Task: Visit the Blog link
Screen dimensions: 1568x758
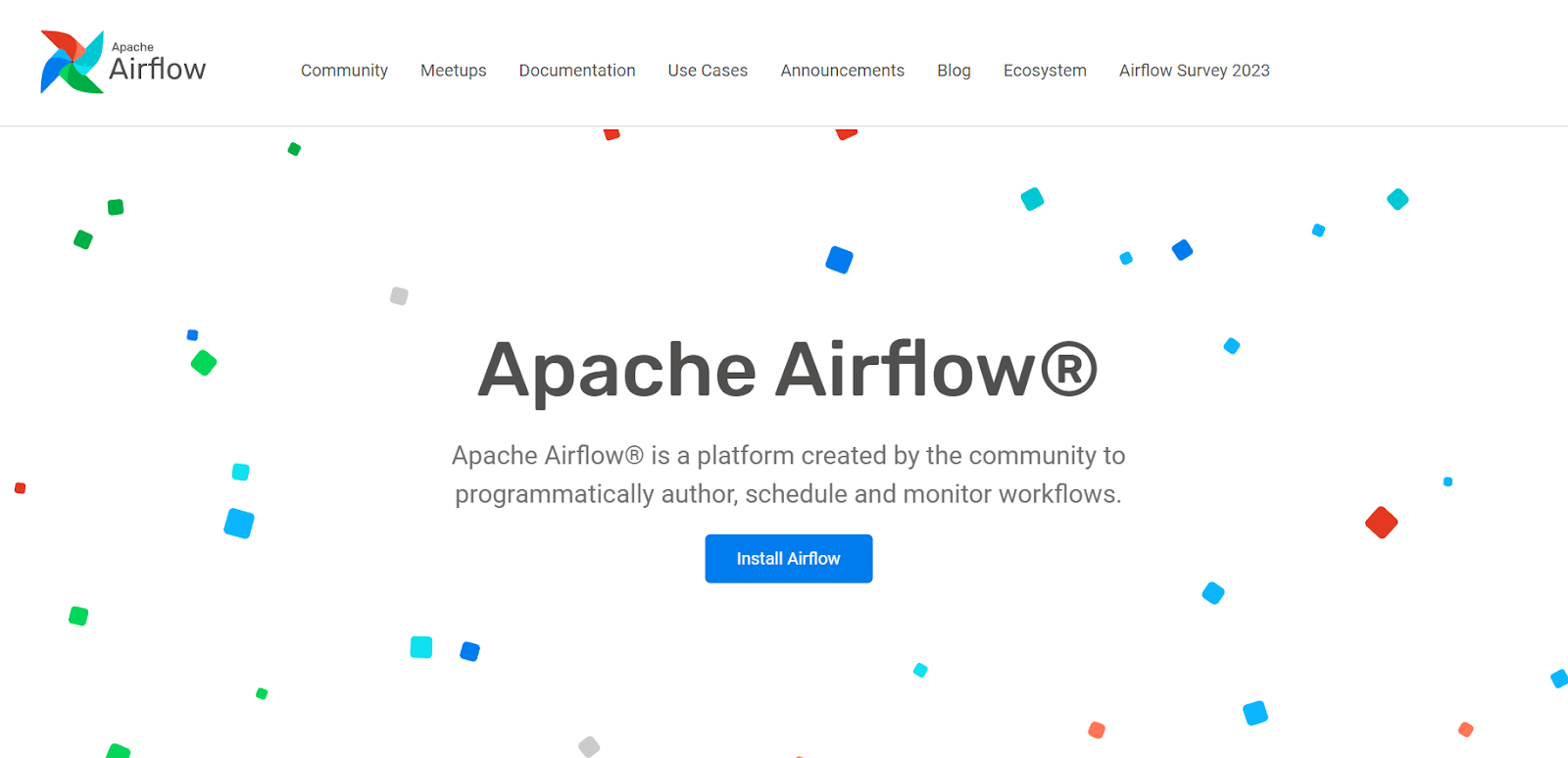Action: click(x=954, y=71)
